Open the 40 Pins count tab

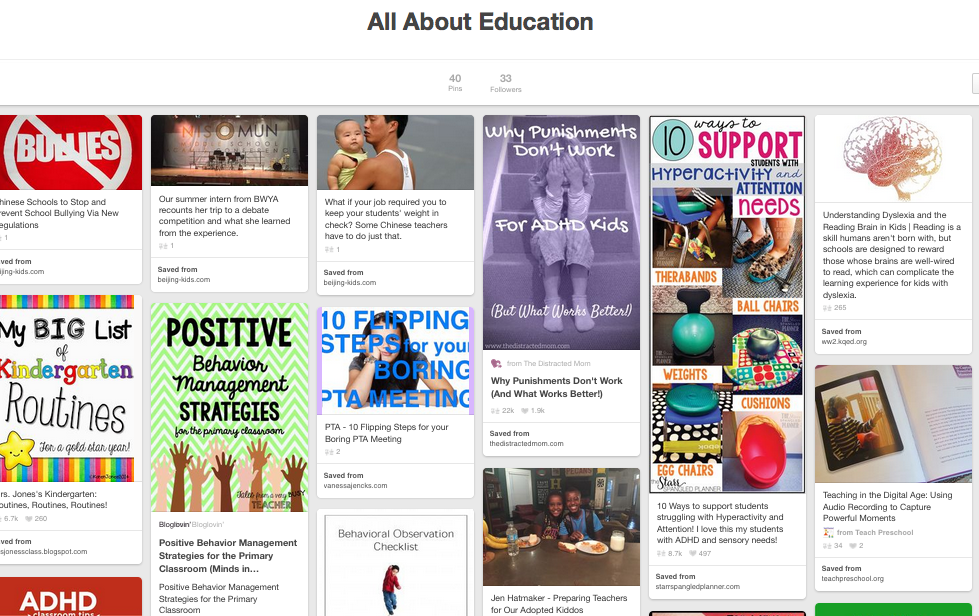[455, 82]
